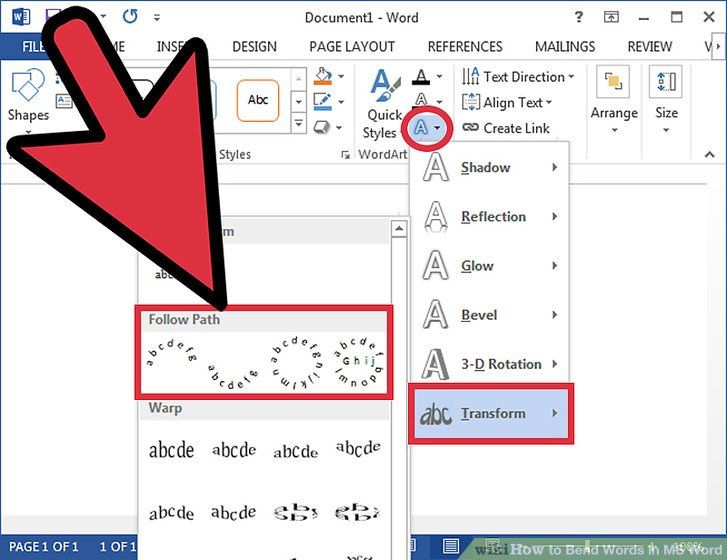Open the Glow submenu

point(489,266)
